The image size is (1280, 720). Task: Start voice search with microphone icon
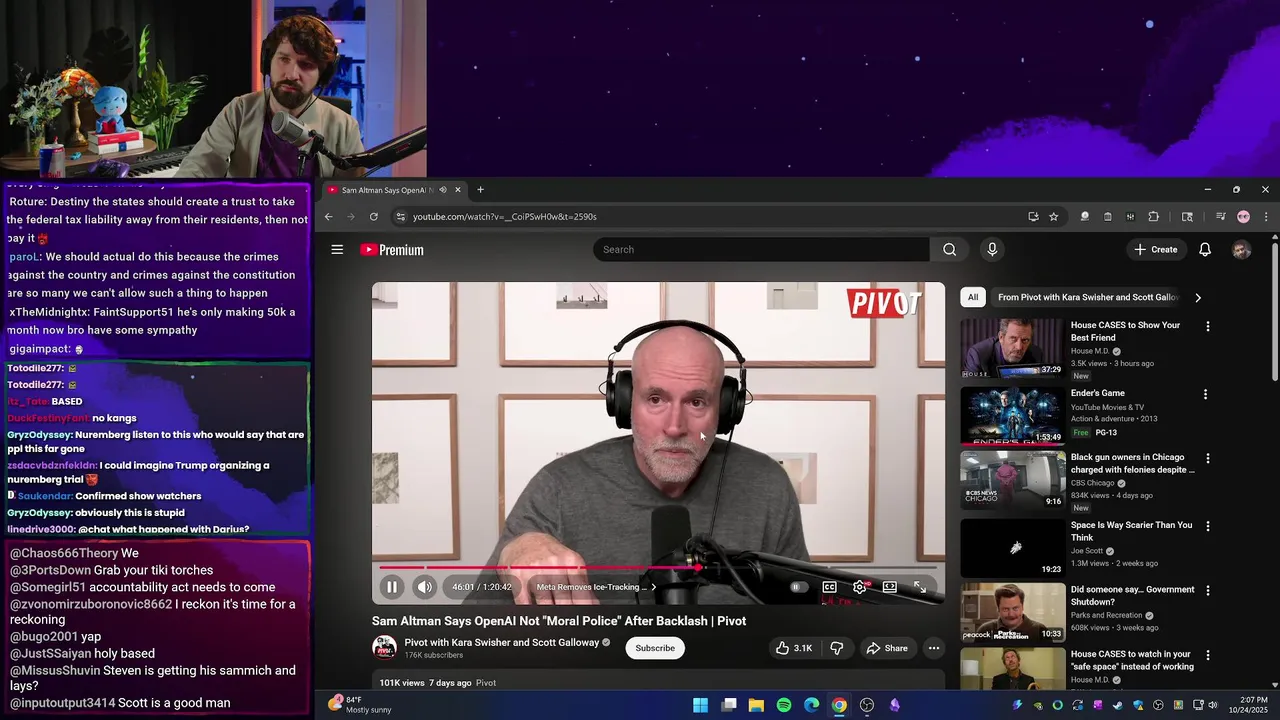pos(992,250)
